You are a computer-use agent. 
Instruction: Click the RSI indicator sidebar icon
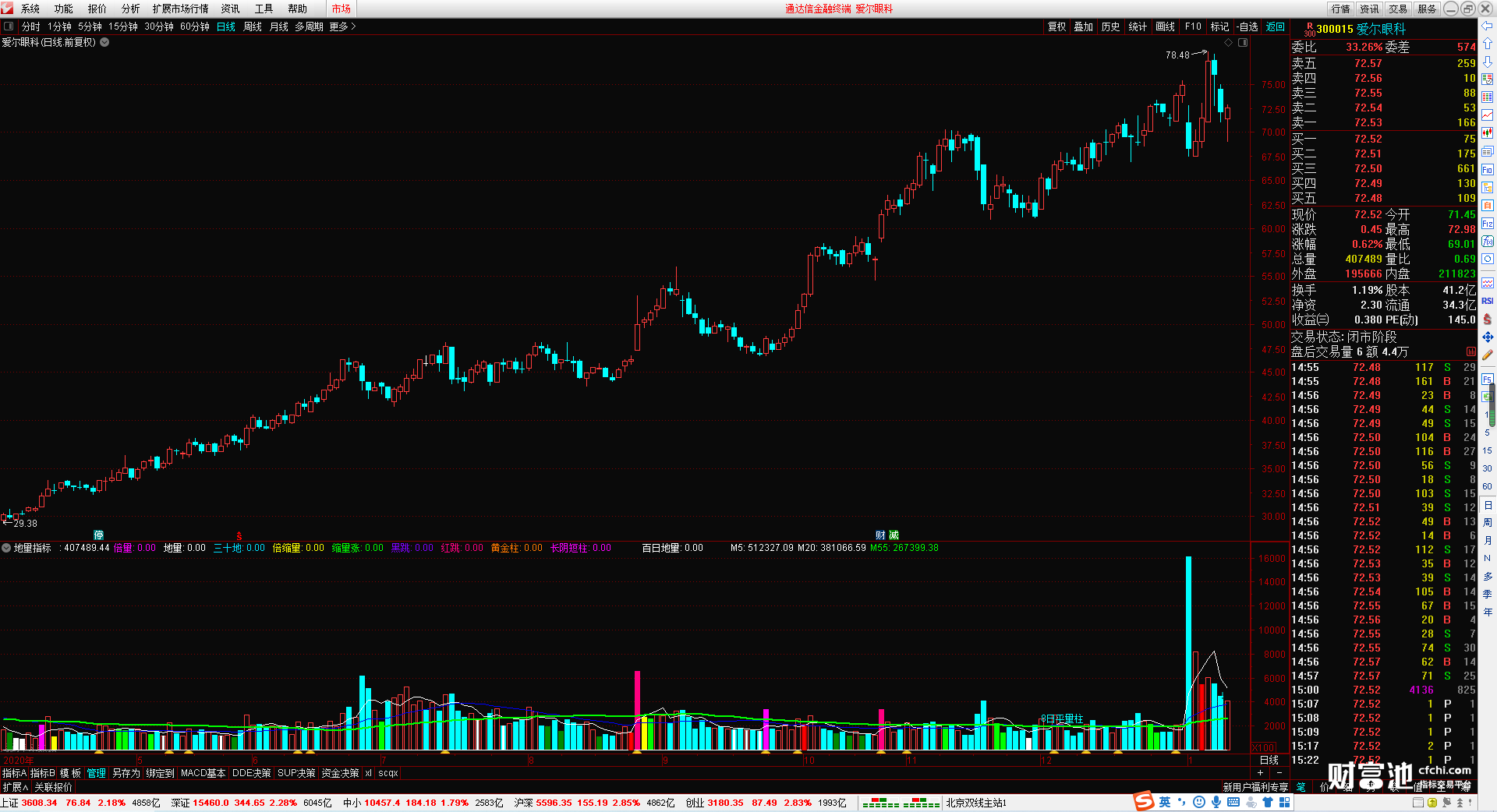tap(1487, 301)
